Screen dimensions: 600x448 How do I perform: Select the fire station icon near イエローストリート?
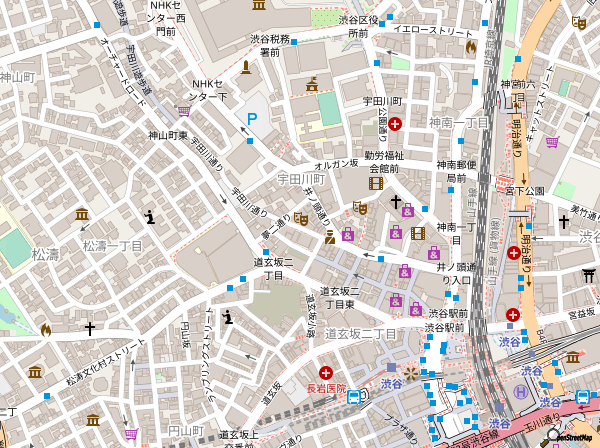pos(471,45)
